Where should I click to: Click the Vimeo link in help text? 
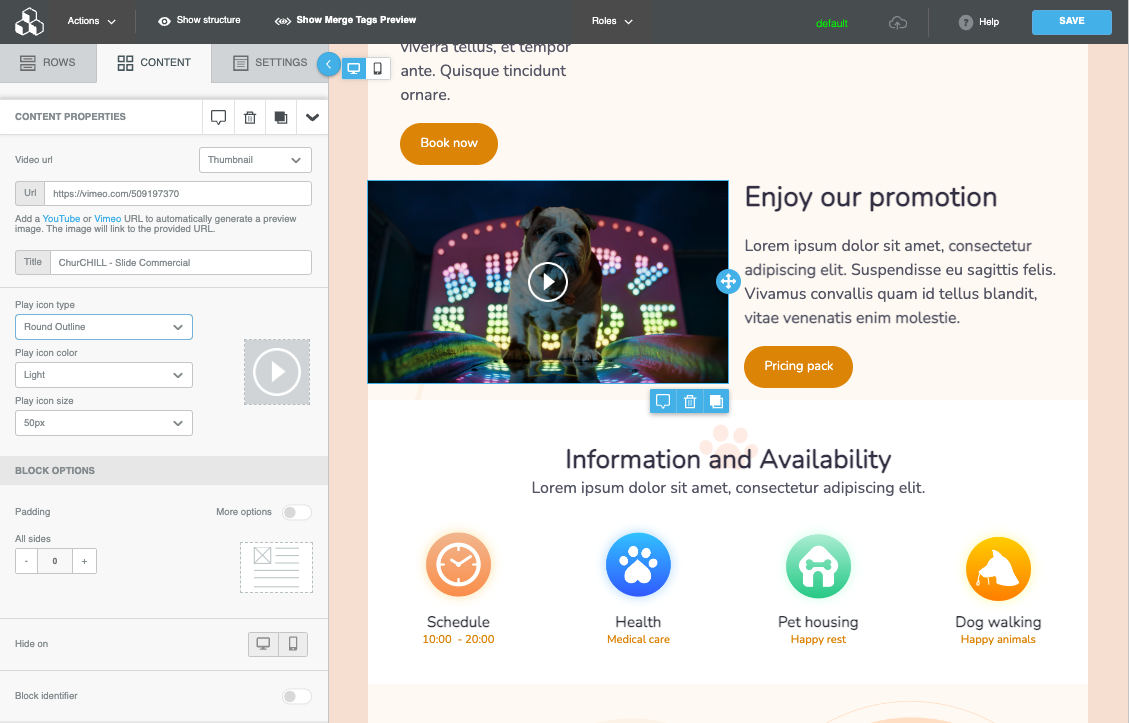click(x=107, y=218)
